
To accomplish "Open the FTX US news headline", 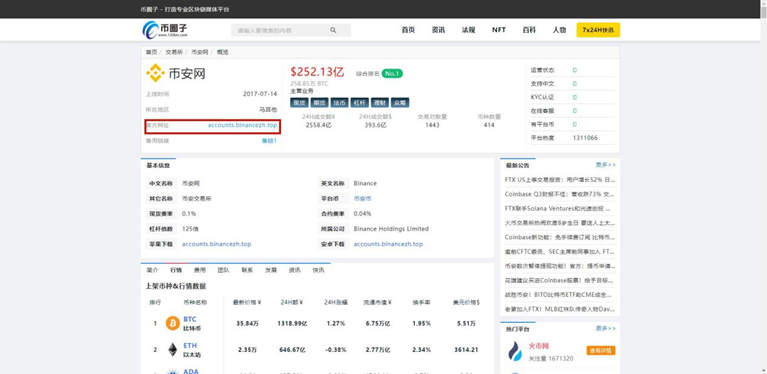I will point(560,180).
